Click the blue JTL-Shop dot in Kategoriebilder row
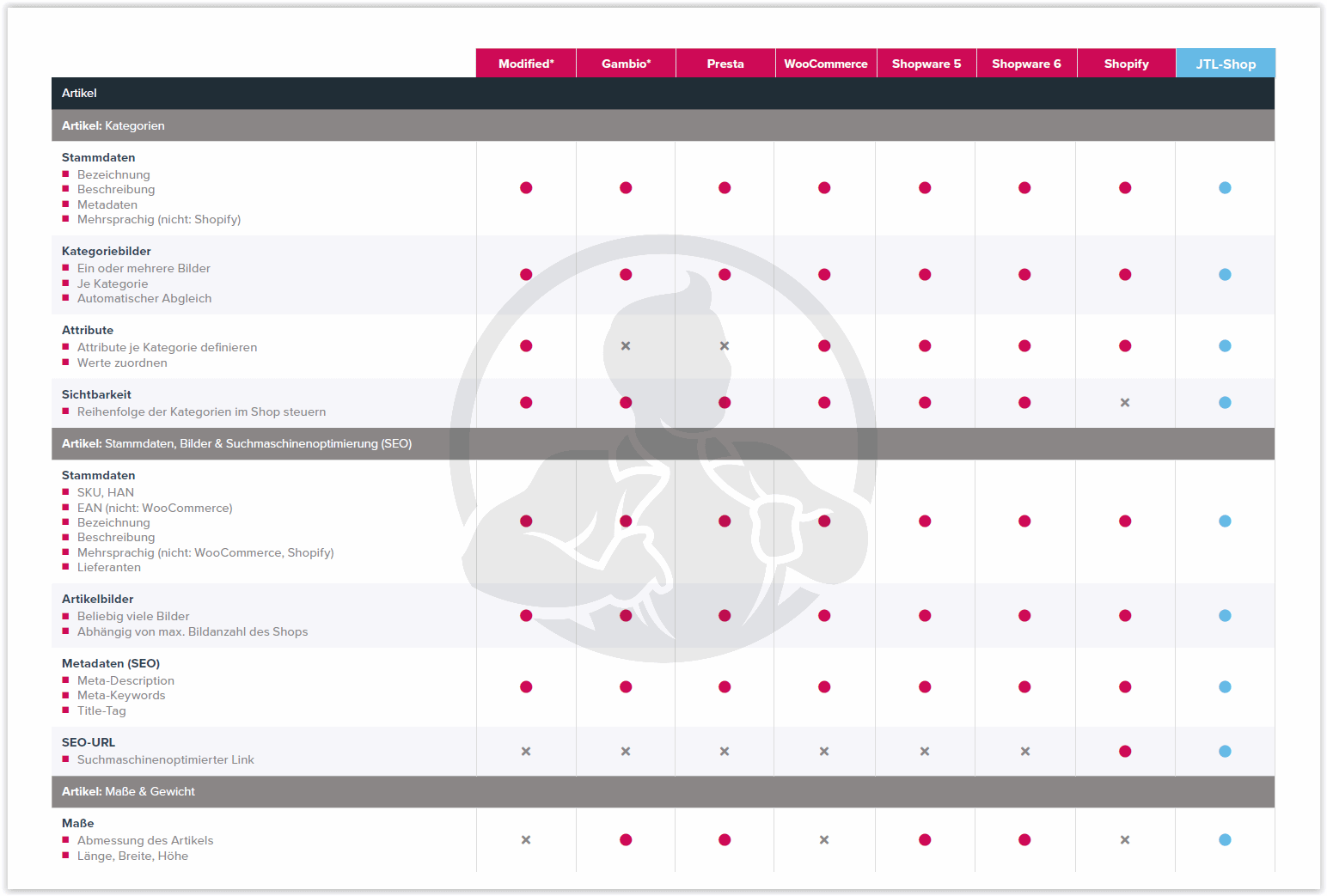 coord(1225,275)
